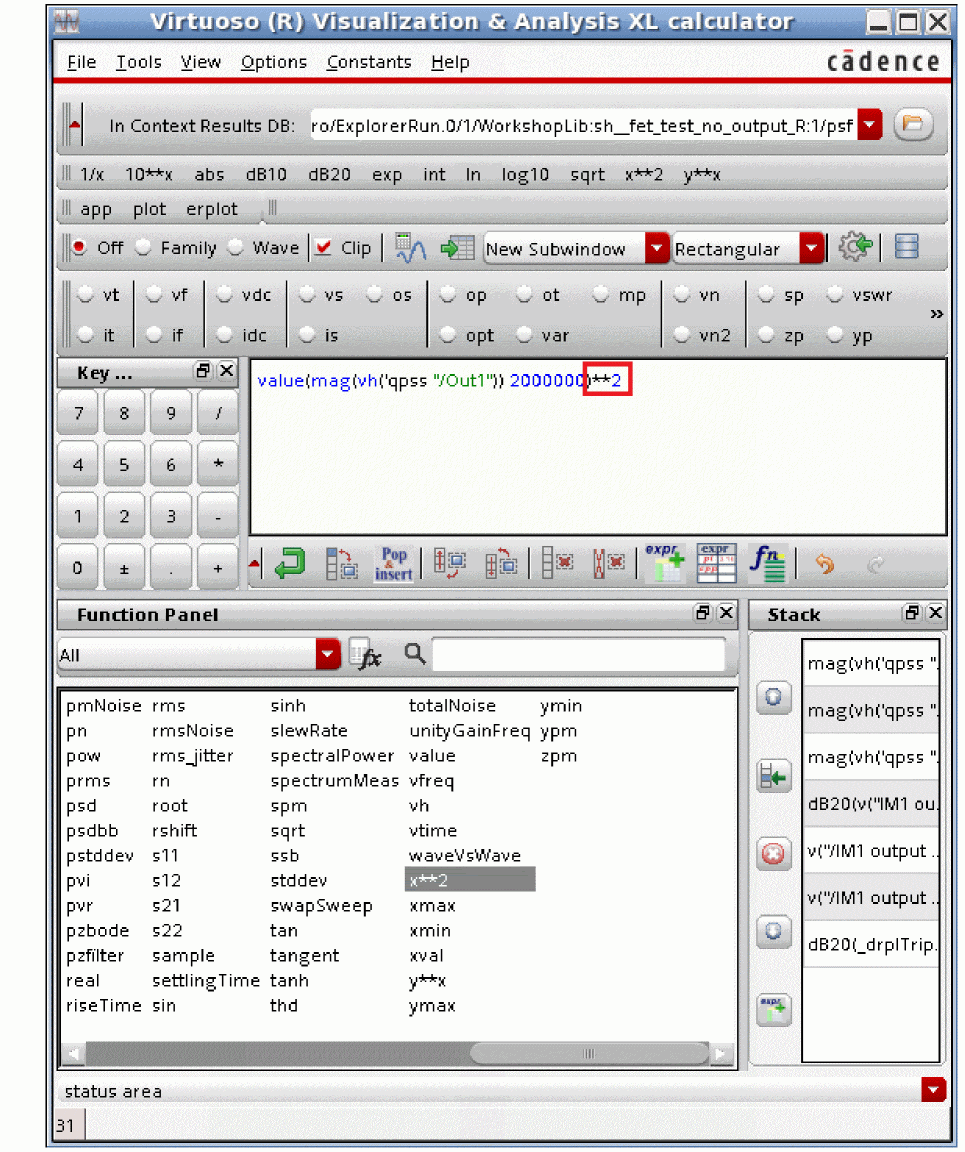Select the Family radio button
Image resolution: width=965 pixels, height=1152 pixels.
143,248
